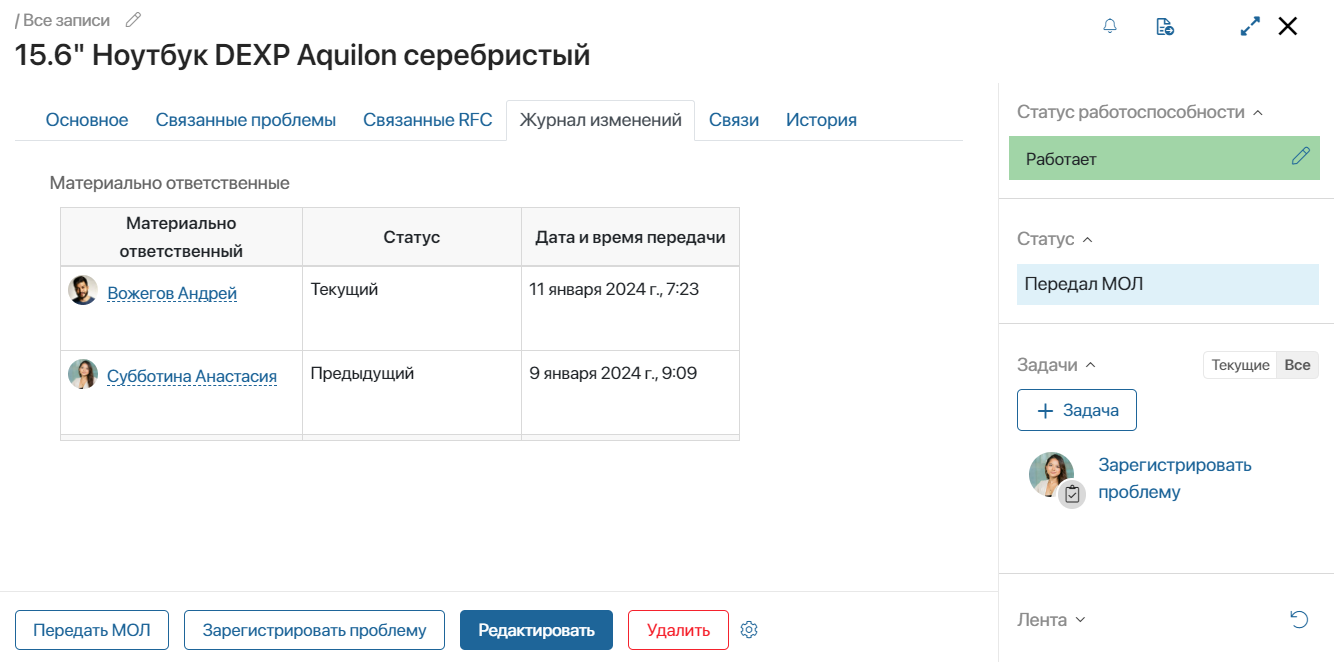Click the bottom Зарегистрировать проблему button
The image size is (1334, 662).
point(315,630)
